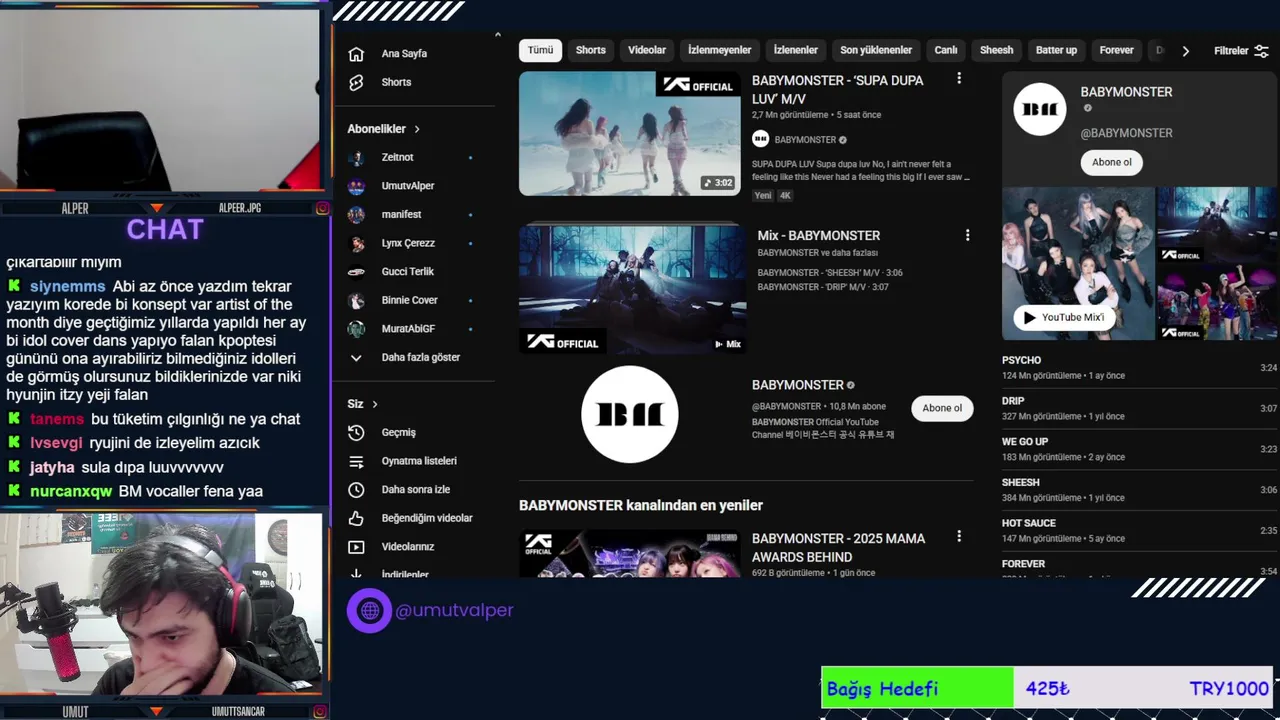Click MuratAbiGF channel avatar
This screenshot has height=720, width=1280.
(356, 329)
